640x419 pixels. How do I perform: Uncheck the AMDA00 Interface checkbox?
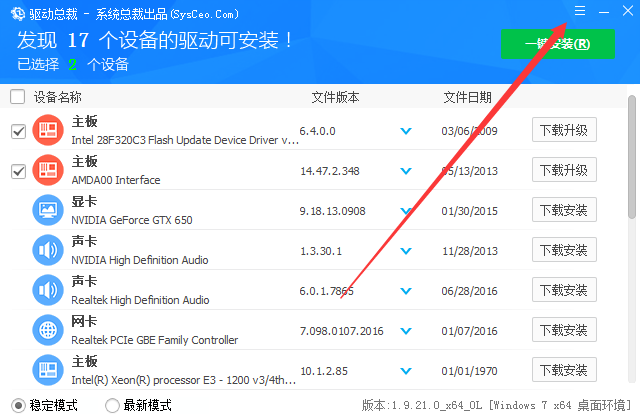(x=17, y=171)
